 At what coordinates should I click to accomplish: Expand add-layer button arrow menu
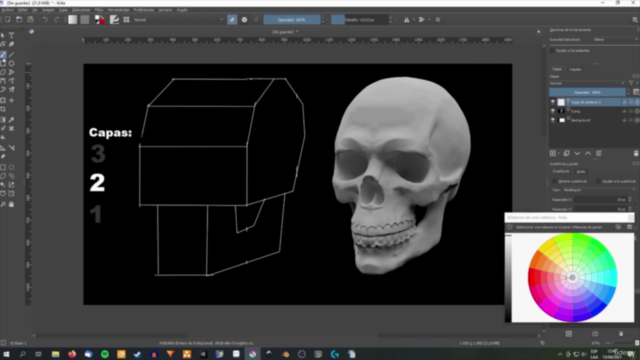click(558, 153)
